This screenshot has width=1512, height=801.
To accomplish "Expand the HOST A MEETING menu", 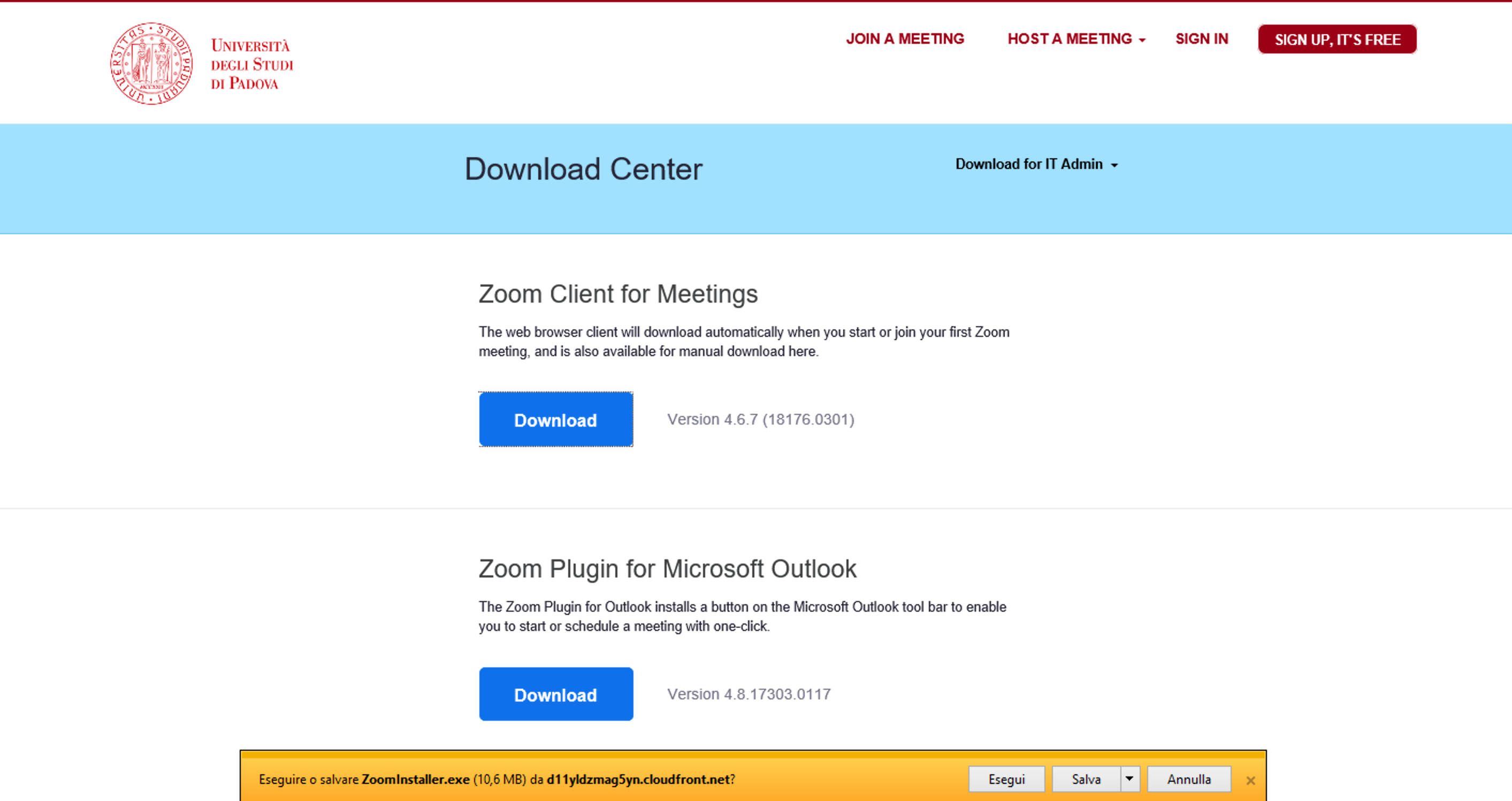I will click(x=1076, y=38).
